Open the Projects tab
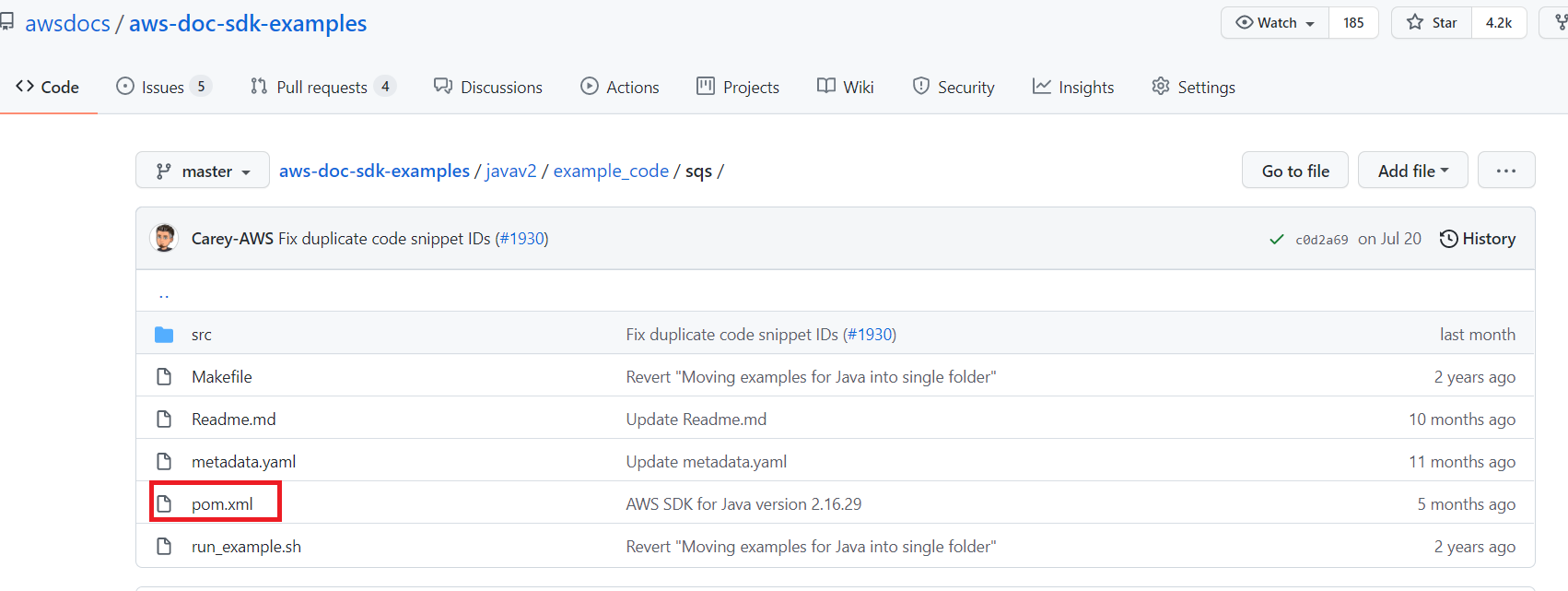 tap(738, 87)
